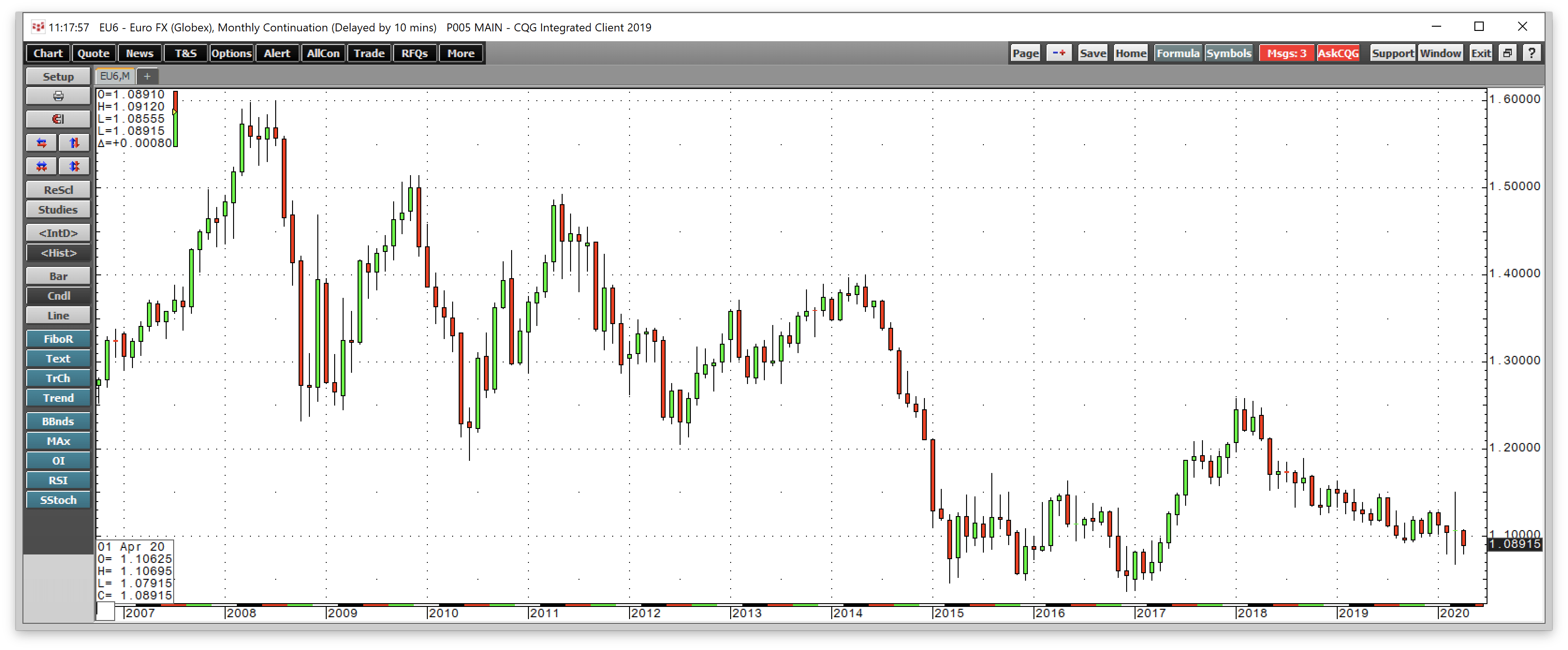Viewport: 1568px width, 650px height.
Task: Open the question mark help button
Action: click(1531, 53)
